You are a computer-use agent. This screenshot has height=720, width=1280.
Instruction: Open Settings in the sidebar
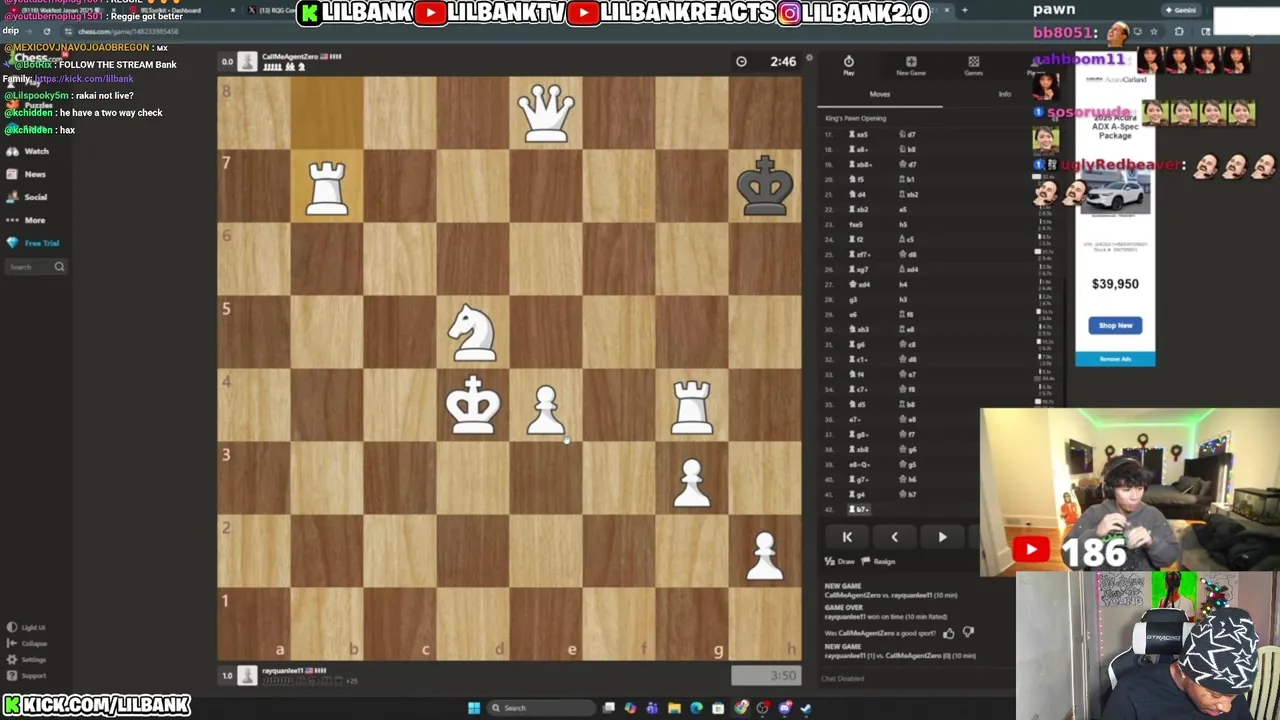click(x=27, y=659)
